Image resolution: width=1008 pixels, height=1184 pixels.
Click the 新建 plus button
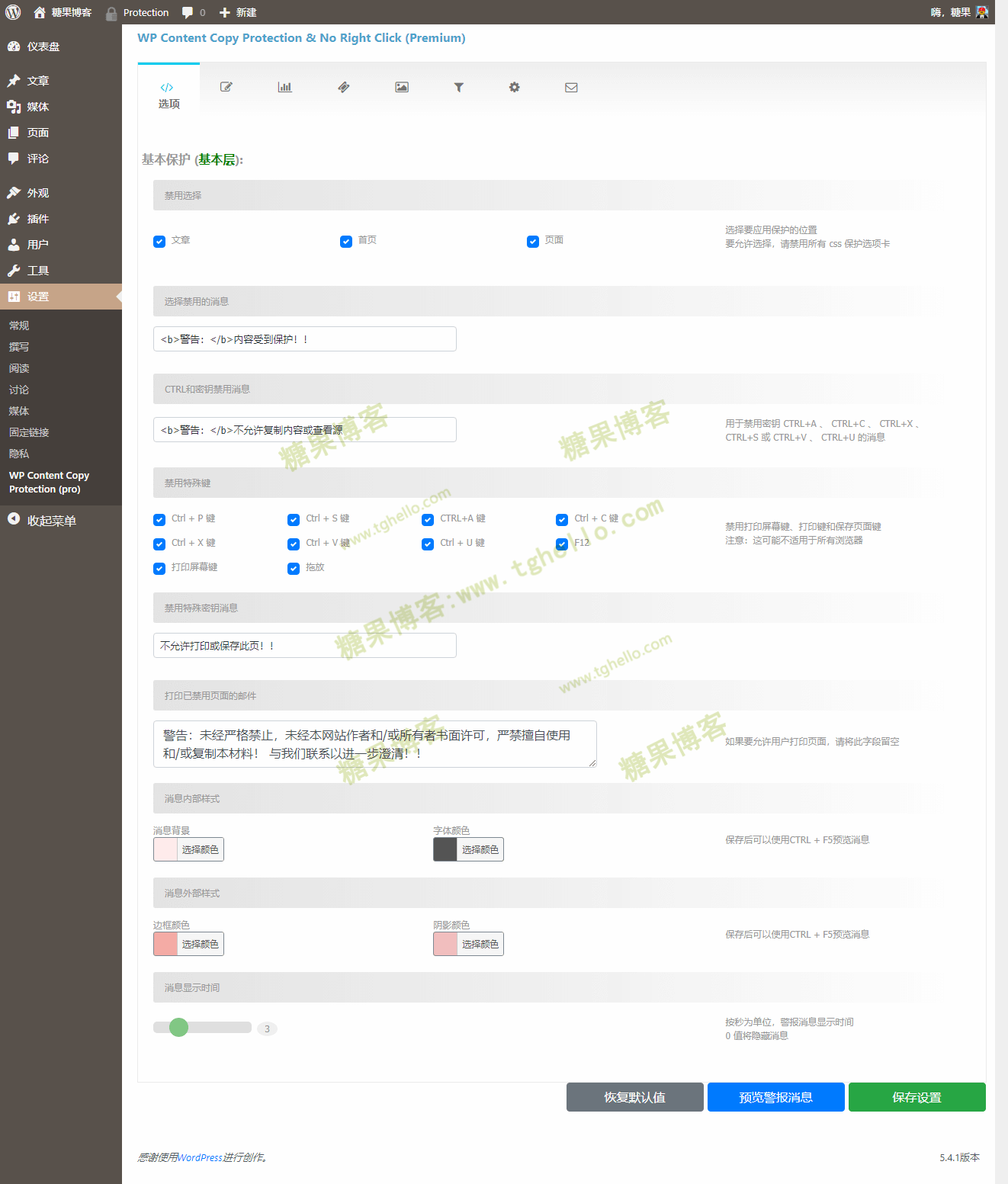[238, 12]
